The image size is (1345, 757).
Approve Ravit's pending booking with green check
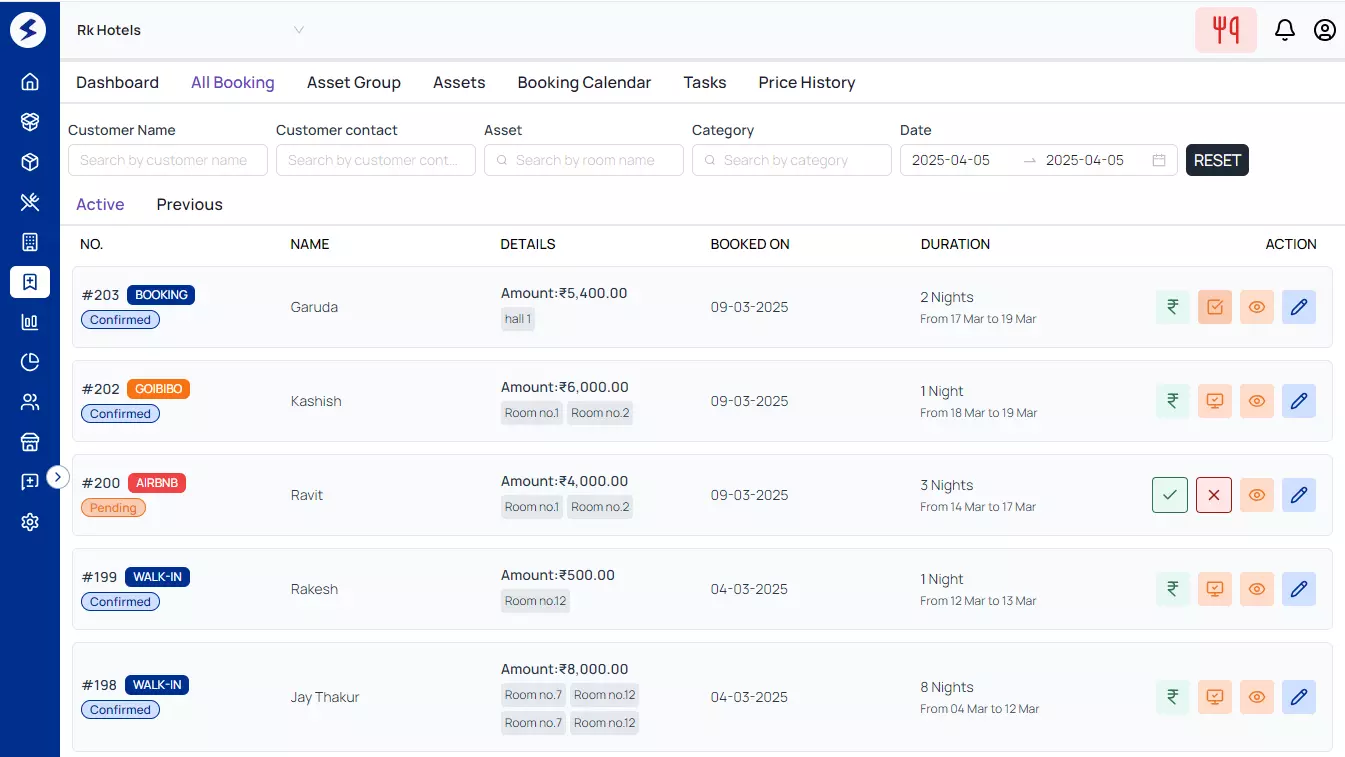pos(1169,495)
